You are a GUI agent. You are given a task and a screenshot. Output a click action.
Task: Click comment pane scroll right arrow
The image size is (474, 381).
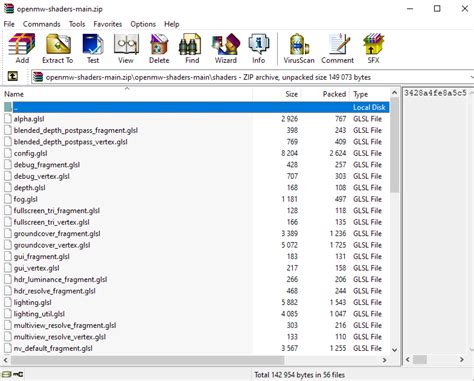tap(462, 359)
